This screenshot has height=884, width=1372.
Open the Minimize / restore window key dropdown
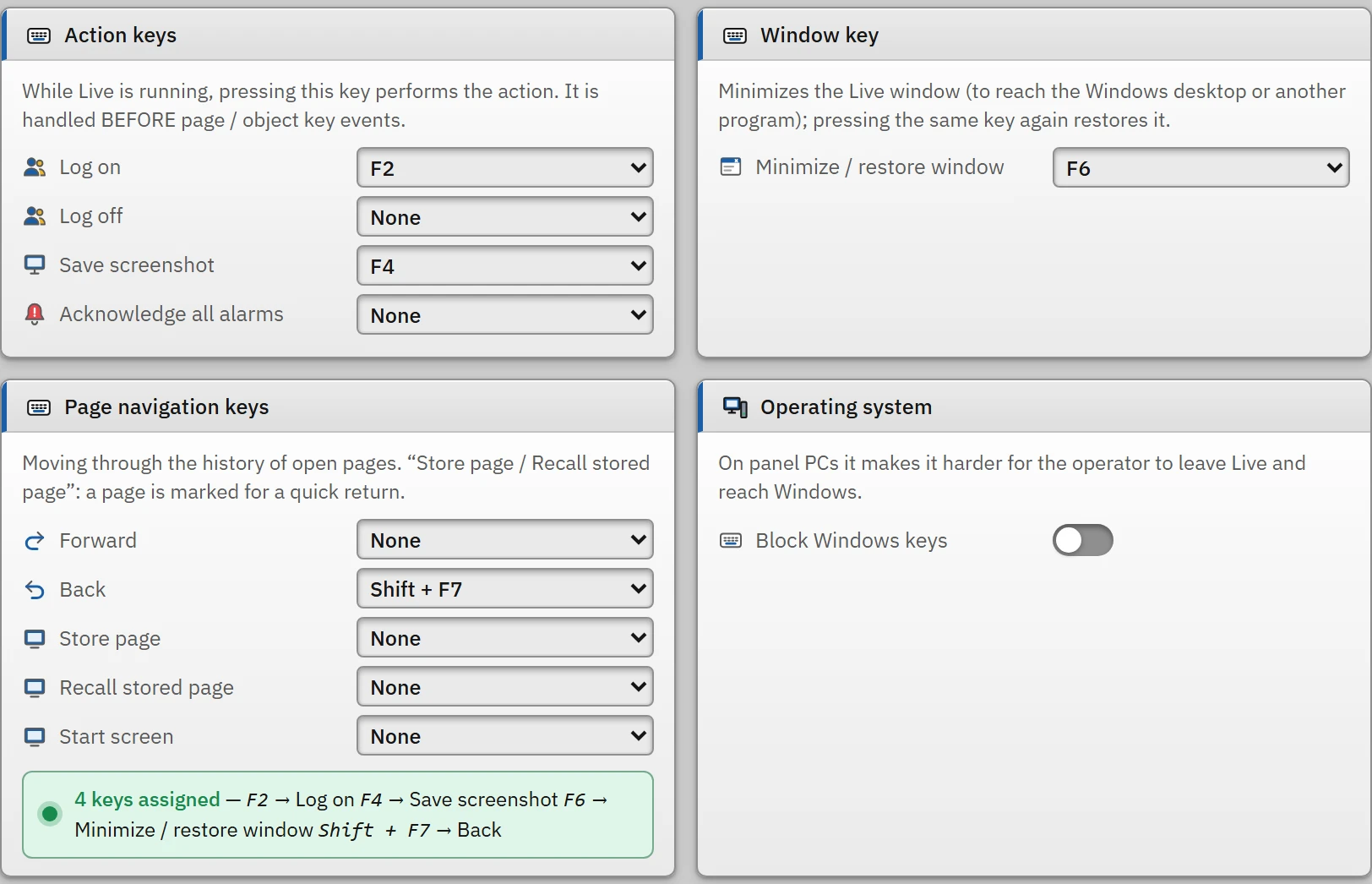click(1201, 167)
